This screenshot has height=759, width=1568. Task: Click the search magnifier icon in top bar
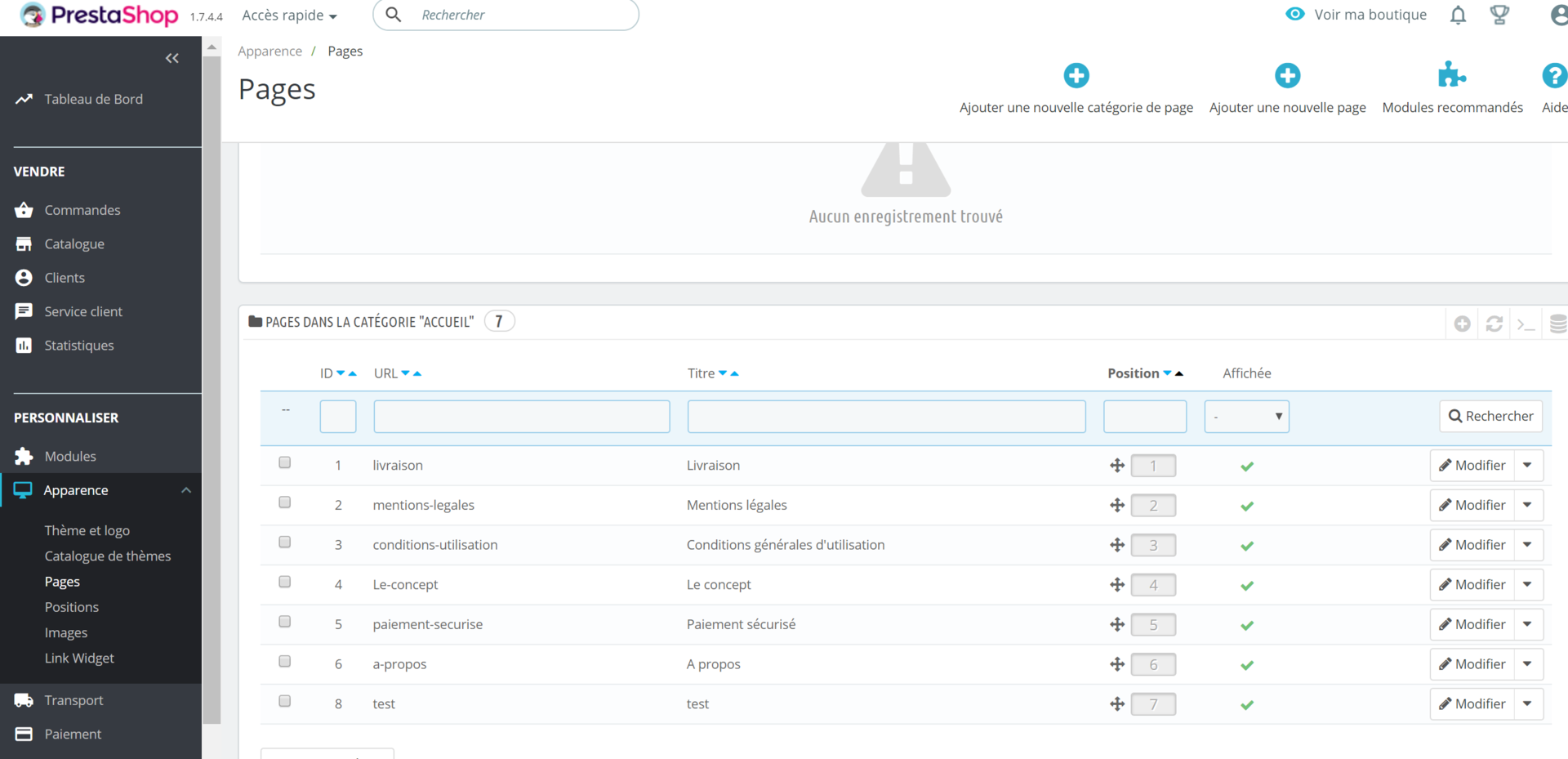click(x=394, y=15)
